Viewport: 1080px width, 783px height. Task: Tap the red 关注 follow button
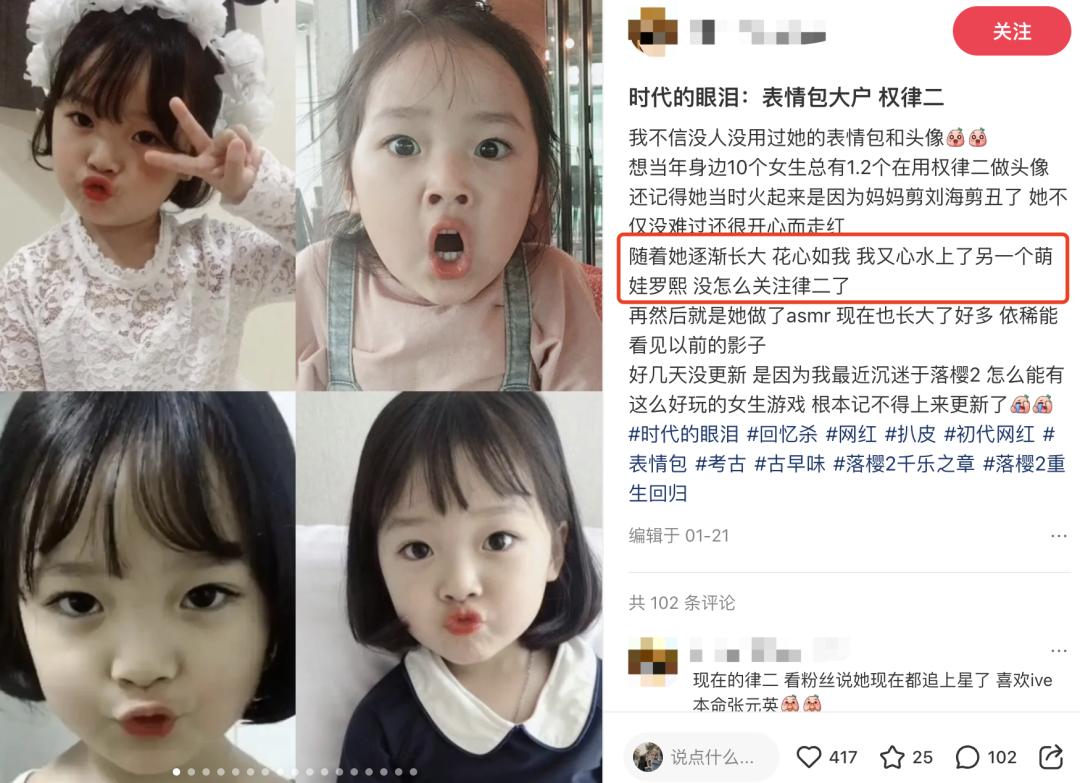click(1011, 31)
